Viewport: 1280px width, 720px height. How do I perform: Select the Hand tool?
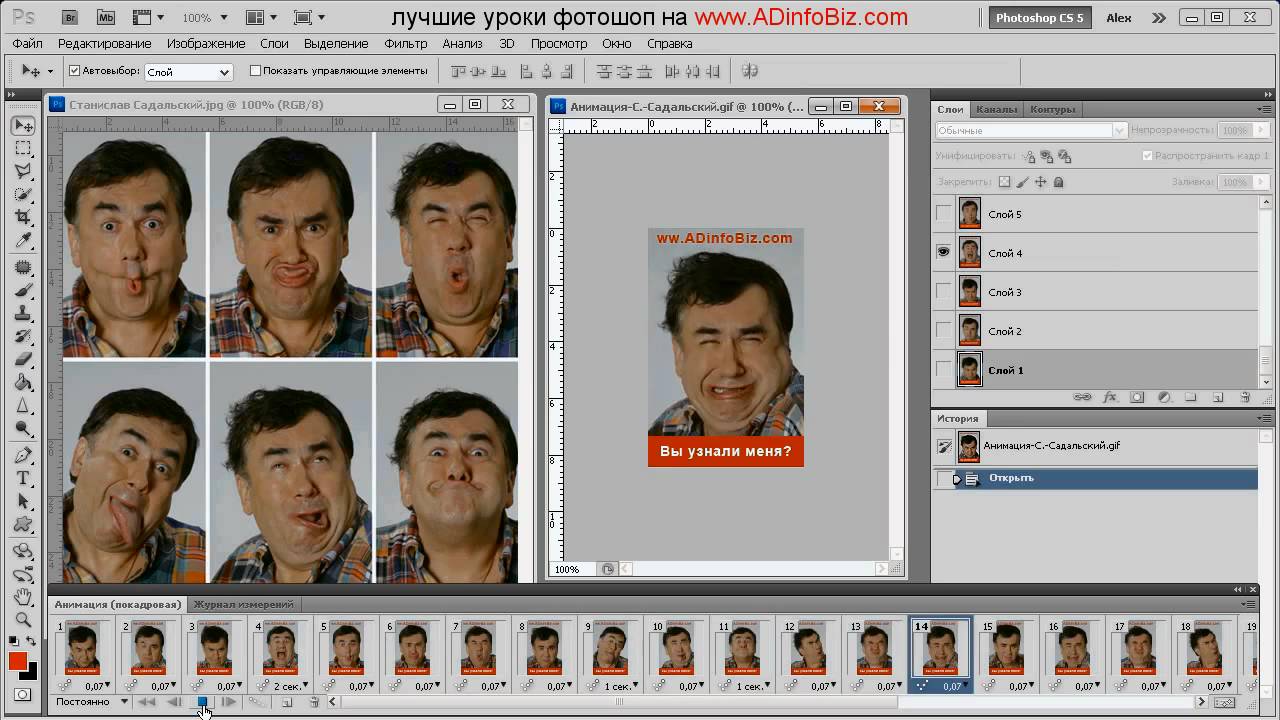pos(24,597)
